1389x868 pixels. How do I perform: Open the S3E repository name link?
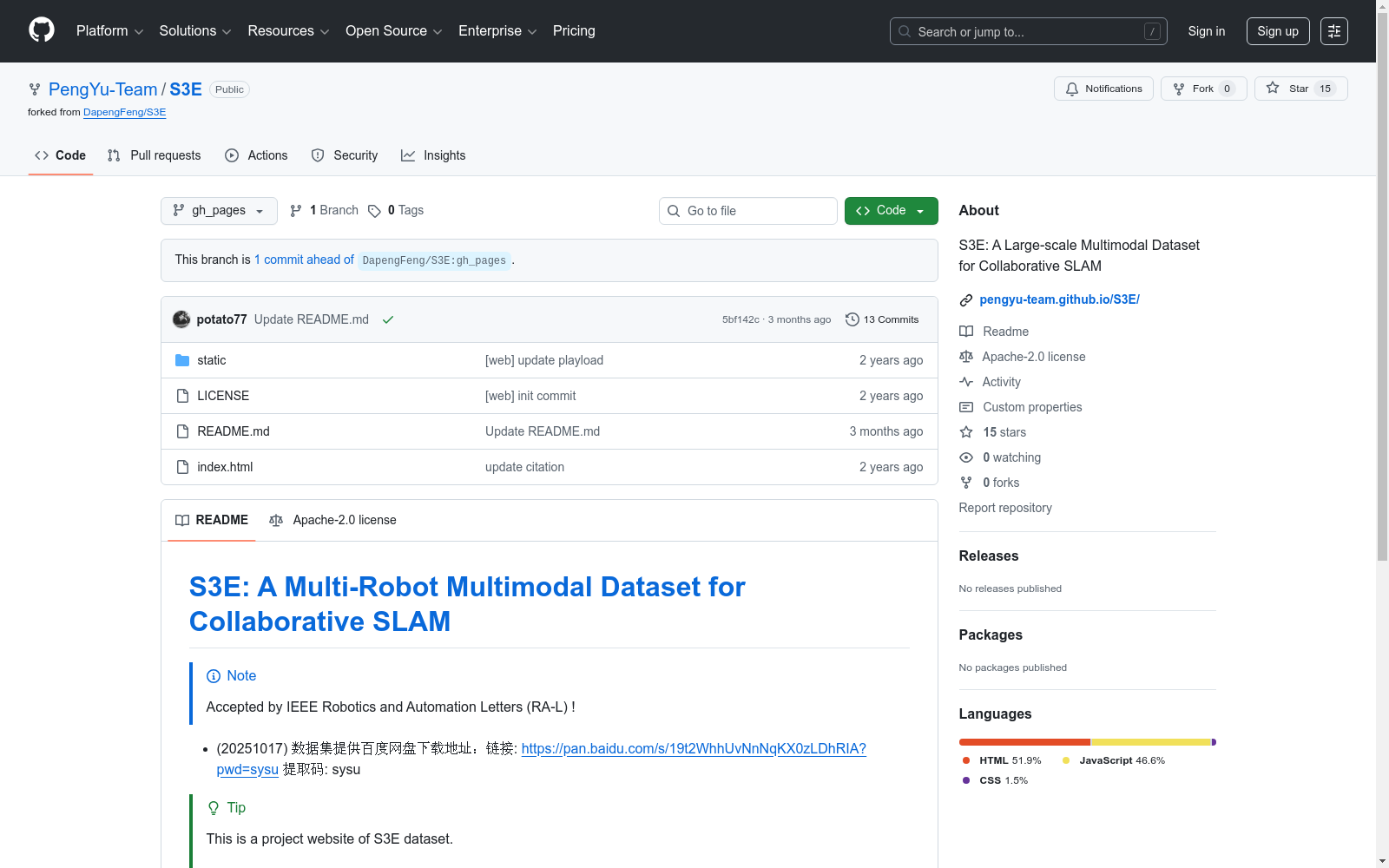pyautogui.click(x=186, y=89)
